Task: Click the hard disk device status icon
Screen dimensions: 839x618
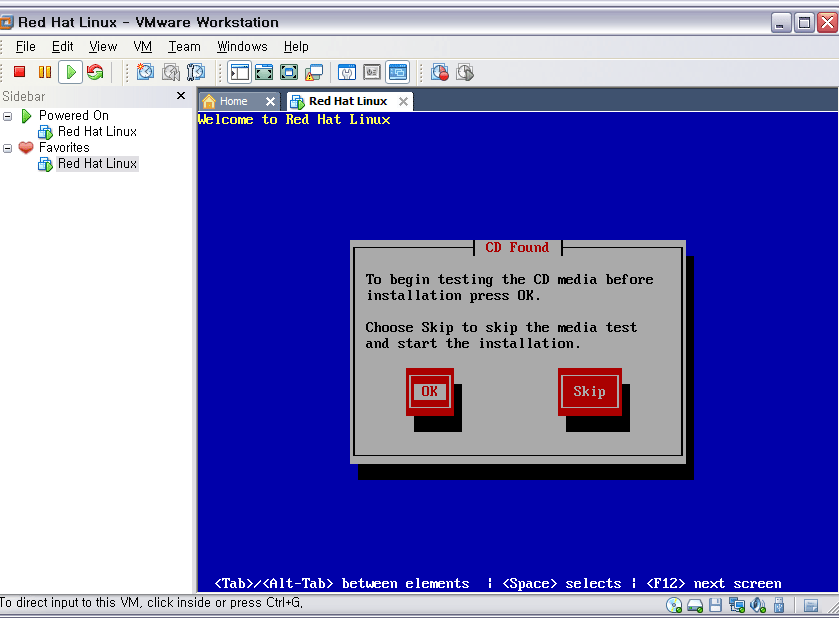Action: [x=695, y=605]
